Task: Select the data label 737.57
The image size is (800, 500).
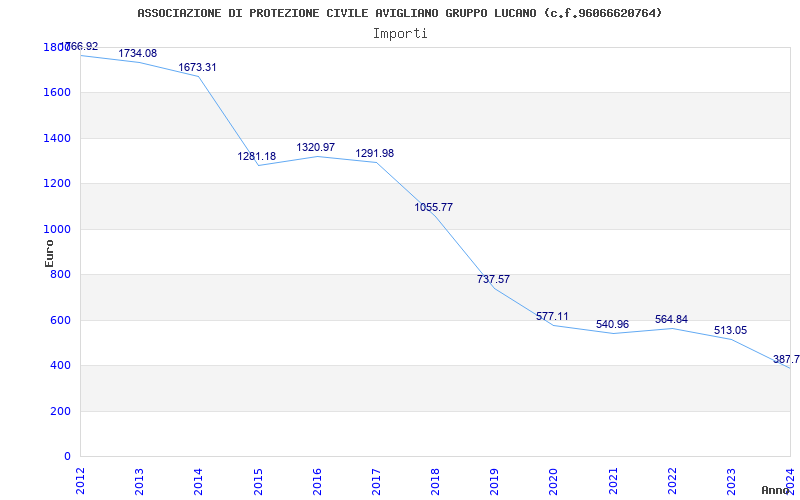Action: tap(493, 280)
